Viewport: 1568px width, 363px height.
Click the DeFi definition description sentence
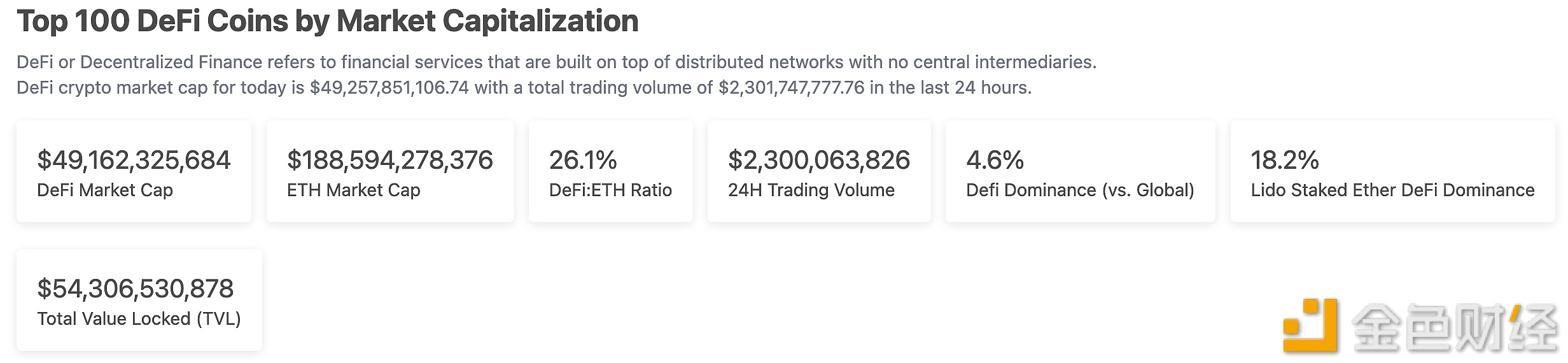(x=556, y=62)
